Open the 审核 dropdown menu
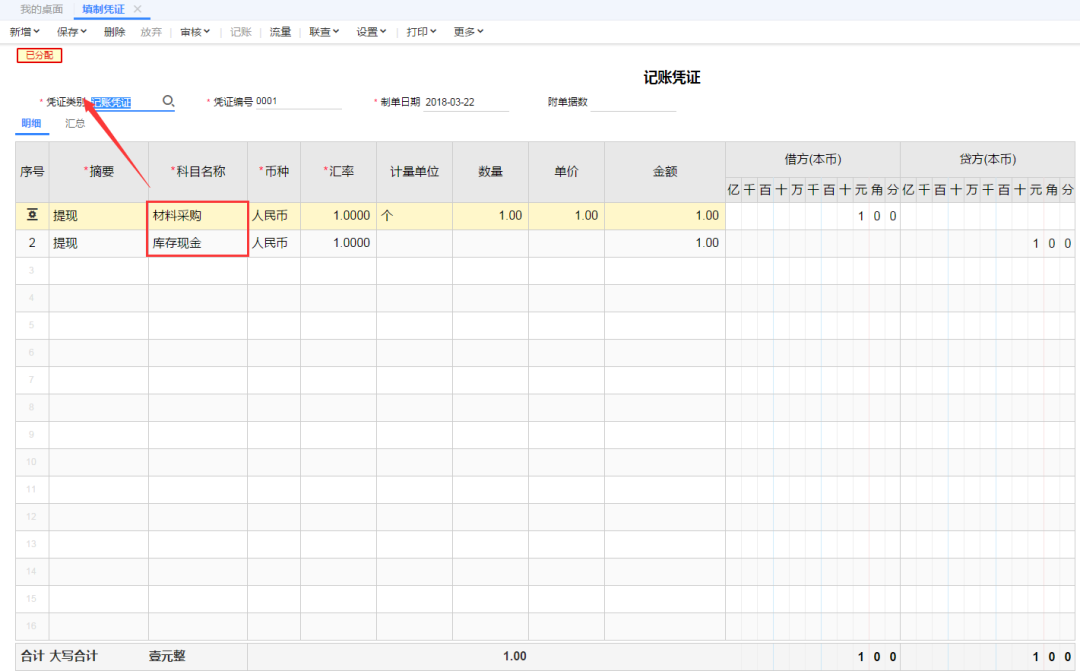Image resolution: width=1080 pixels, height=671 pixels. 195,32
